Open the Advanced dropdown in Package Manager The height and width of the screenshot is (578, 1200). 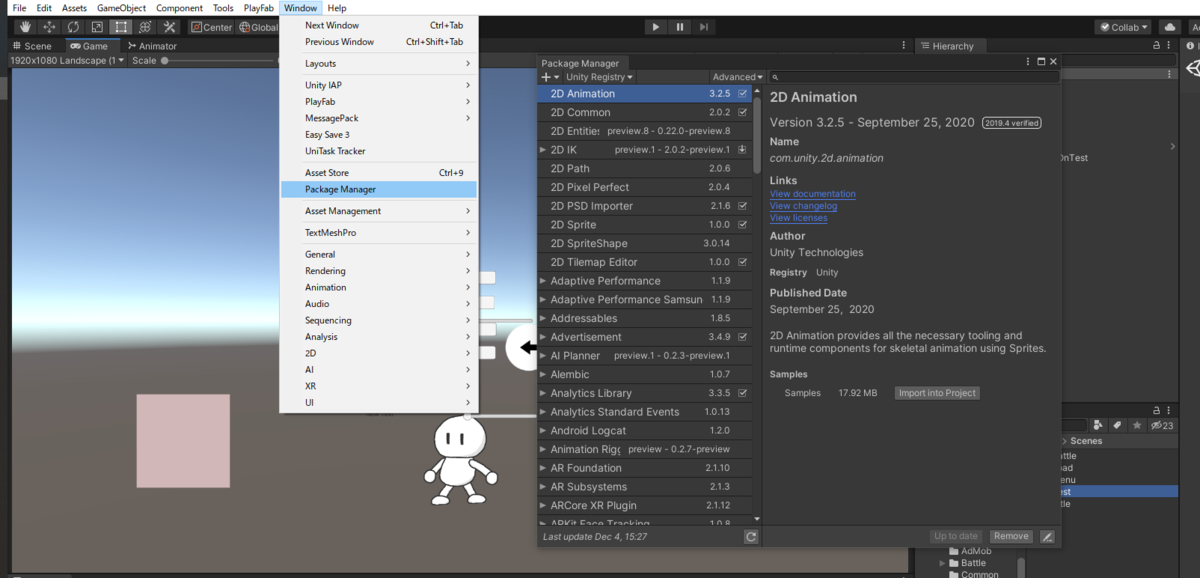[738, 77]
